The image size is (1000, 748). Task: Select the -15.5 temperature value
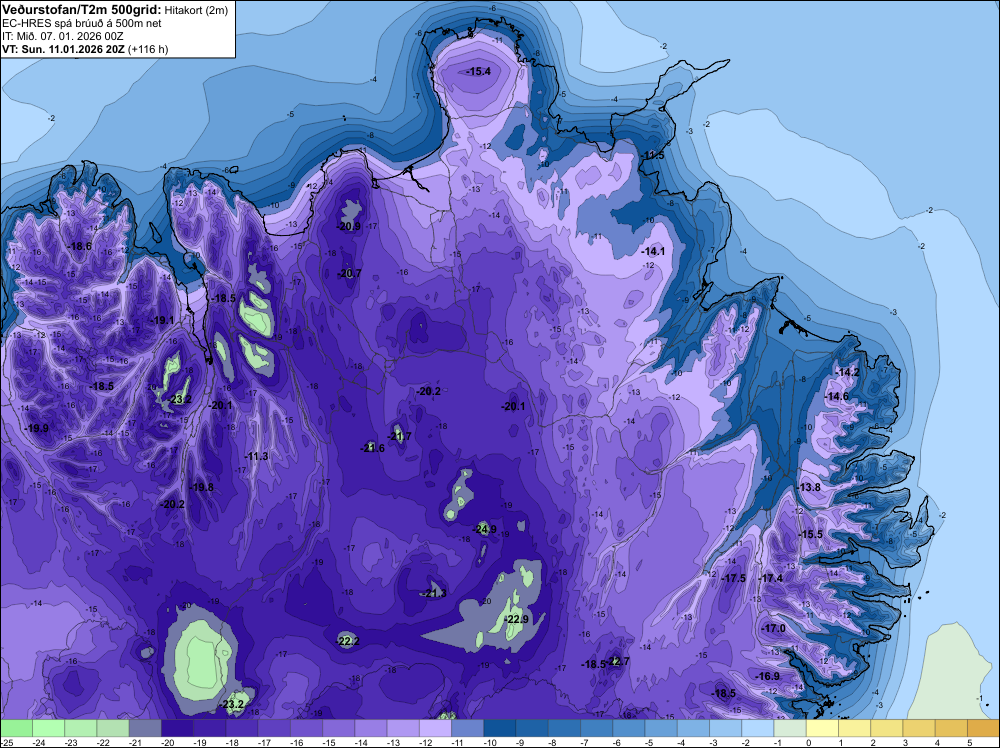tap(811, 534)
